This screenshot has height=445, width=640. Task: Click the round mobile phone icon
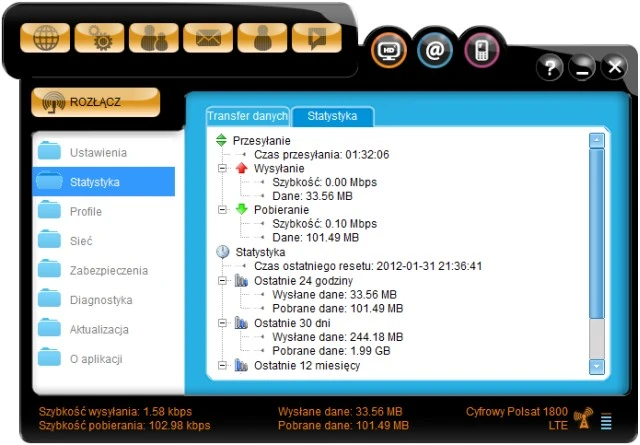481,50
